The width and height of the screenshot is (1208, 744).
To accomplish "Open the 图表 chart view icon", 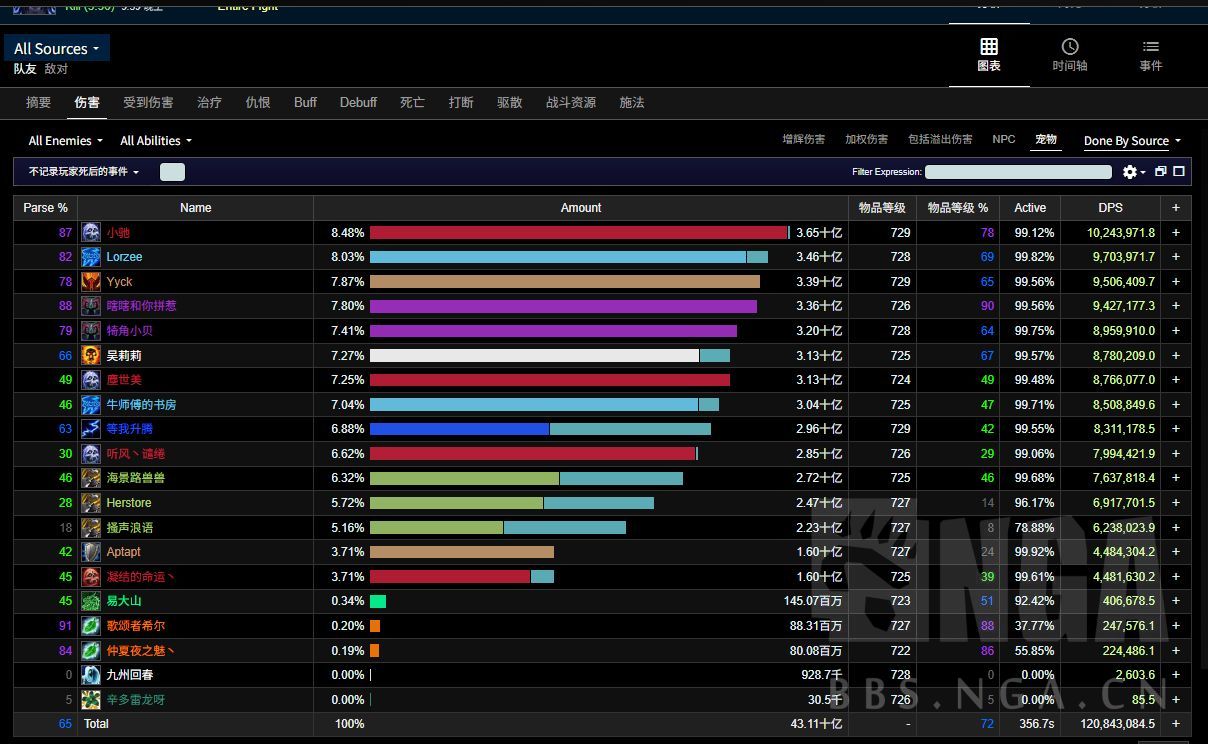I will pyautogui.click(x=988, y=47).
